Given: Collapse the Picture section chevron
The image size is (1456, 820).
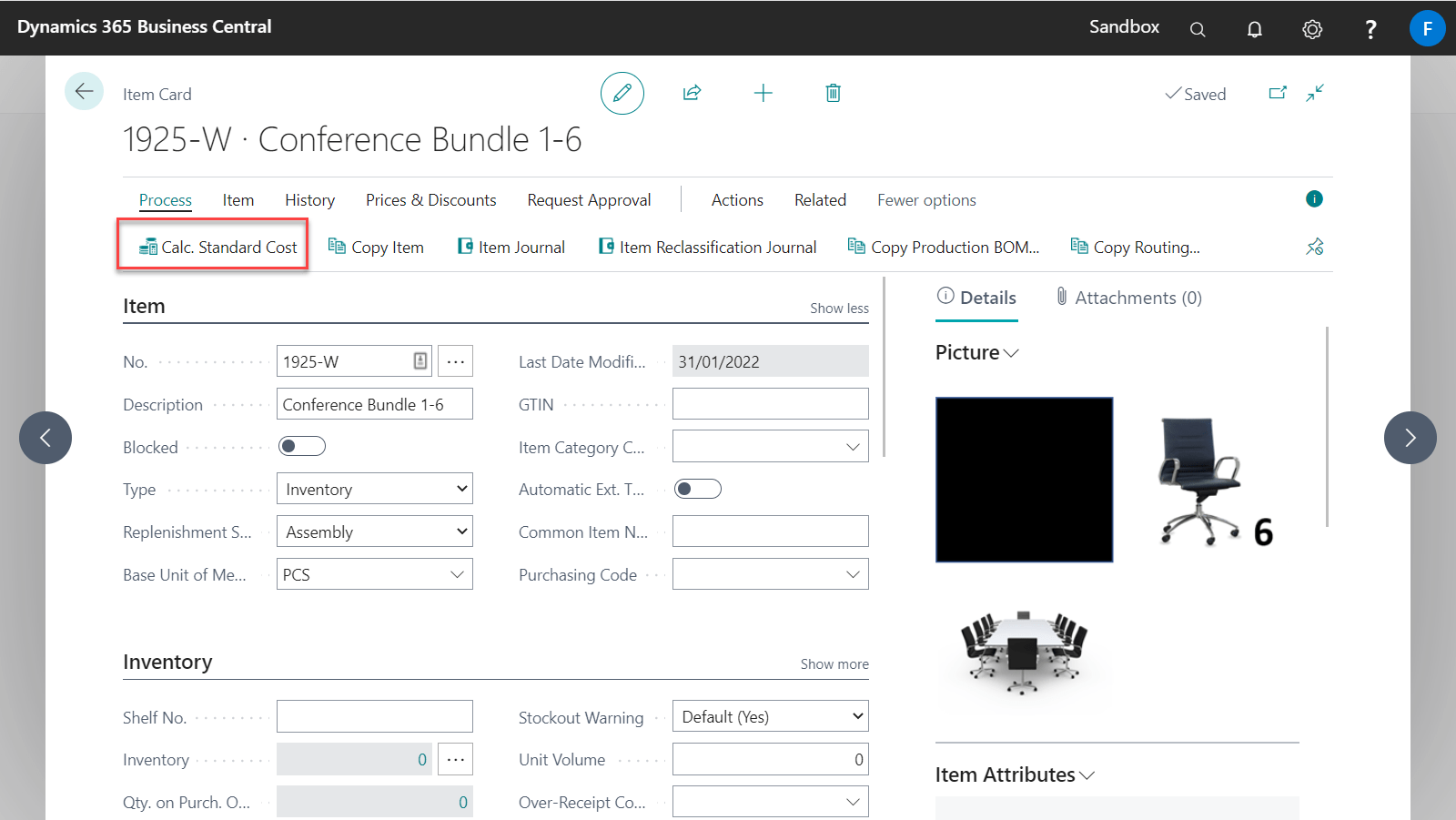Looking at the screenshot, I should [x=1011, y=353].
